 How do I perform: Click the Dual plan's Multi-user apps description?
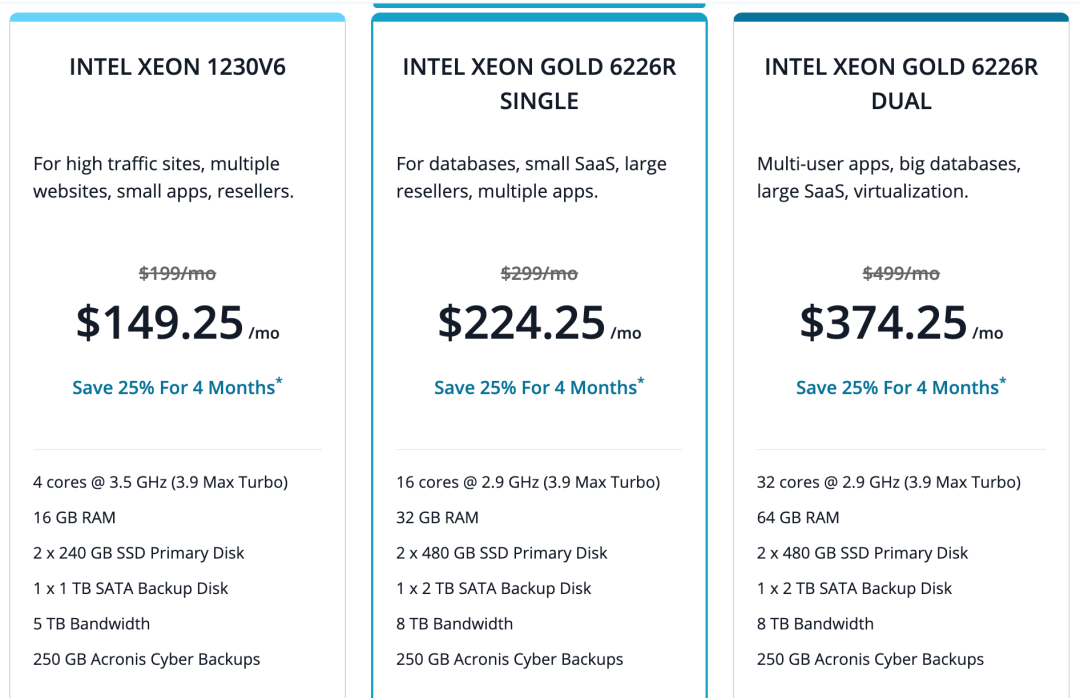click(889, 178)
